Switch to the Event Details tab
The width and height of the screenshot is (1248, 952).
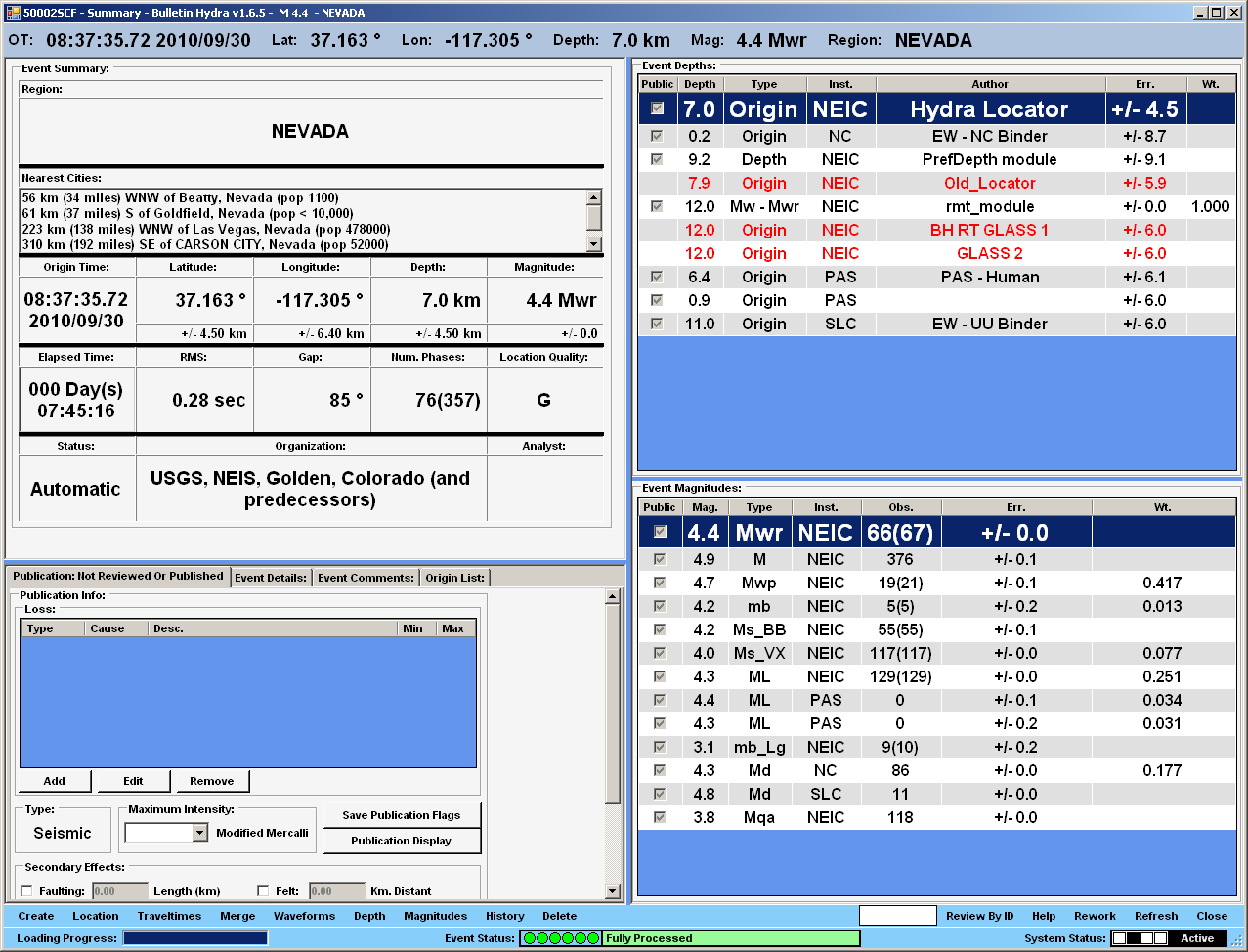click(x=271, y=578)
